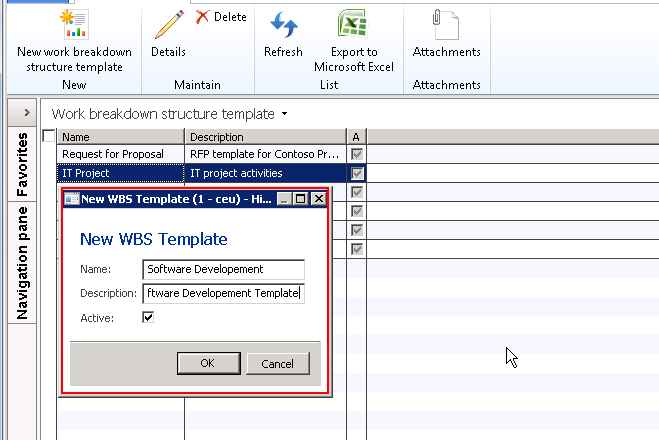The image size is (659, 440).
Task: Open Details with the pencil icon
Action: 169,24
